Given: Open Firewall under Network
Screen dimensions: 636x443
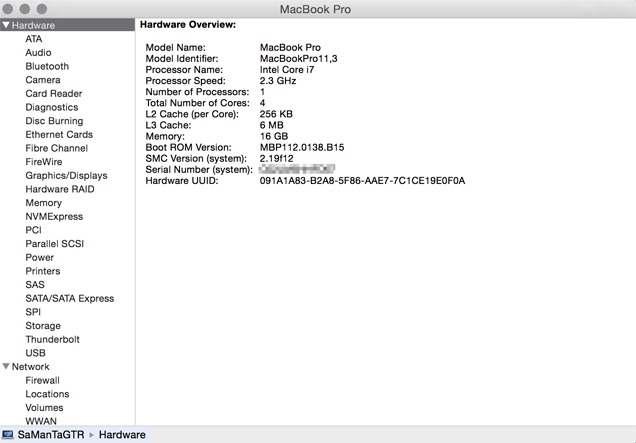Looking at the screenshot, I should [42, 381].
